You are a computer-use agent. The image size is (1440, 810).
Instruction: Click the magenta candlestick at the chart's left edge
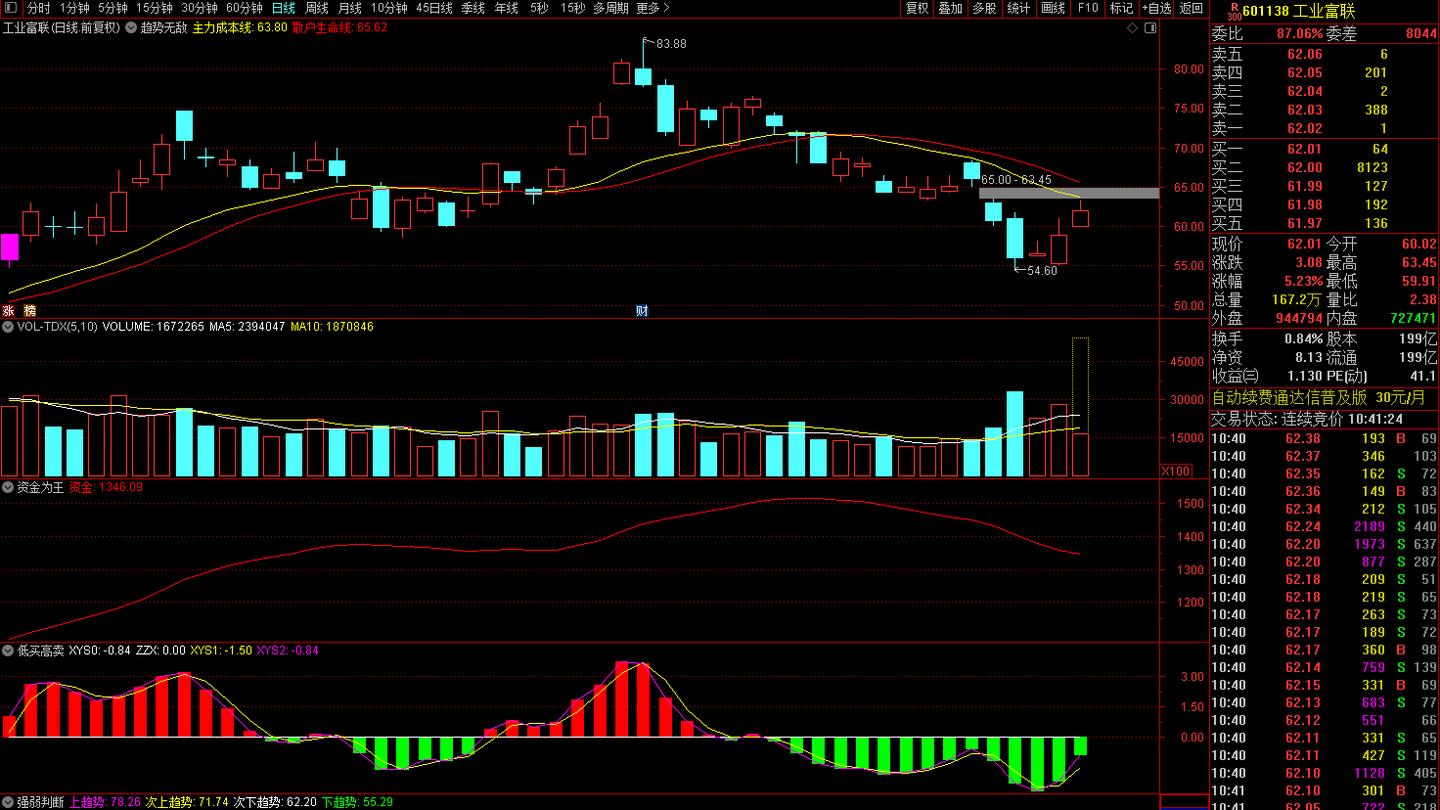[x=9, y=248]
